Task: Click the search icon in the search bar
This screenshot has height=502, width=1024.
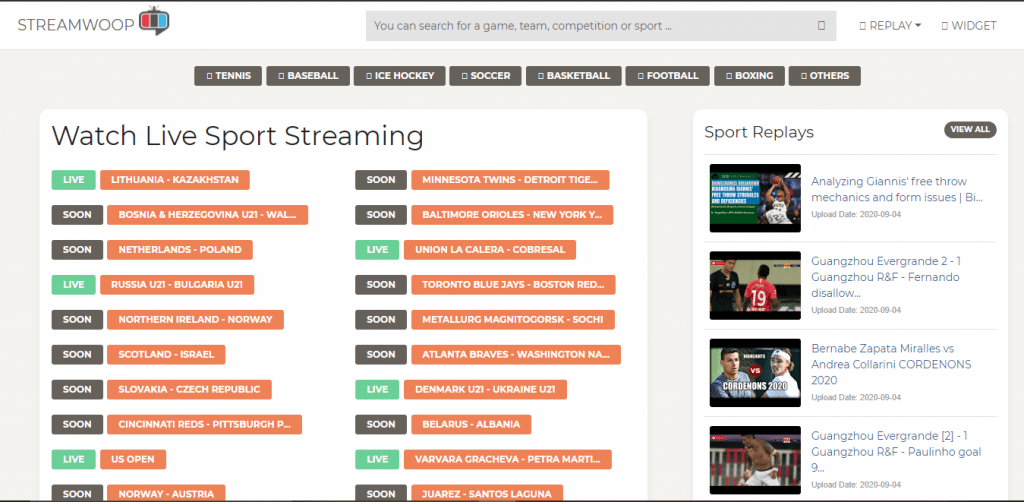Action: [822, 26]
